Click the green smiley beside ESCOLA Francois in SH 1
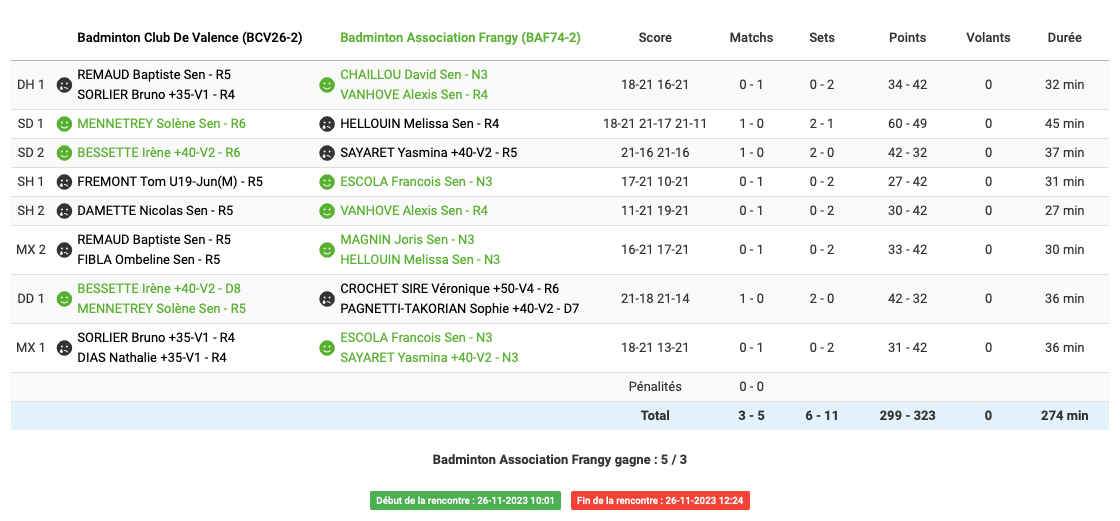 326,182
